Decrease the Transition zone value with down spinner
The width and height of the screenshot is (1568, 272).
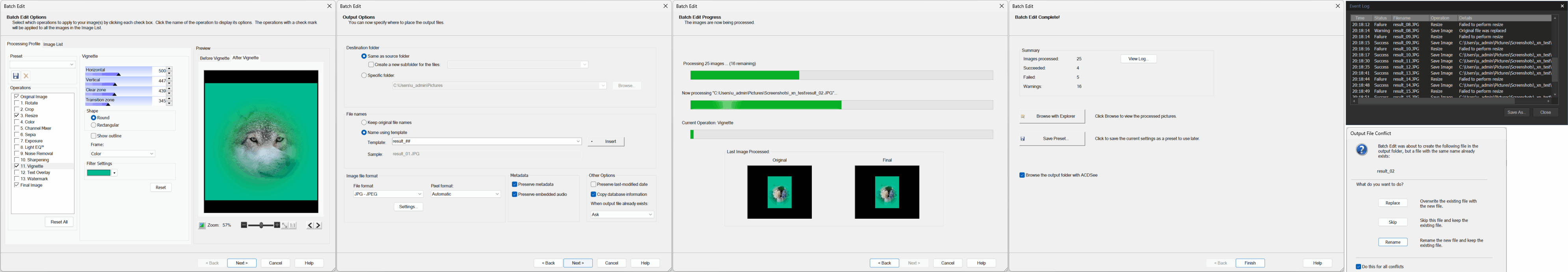[x=170, y=103]
